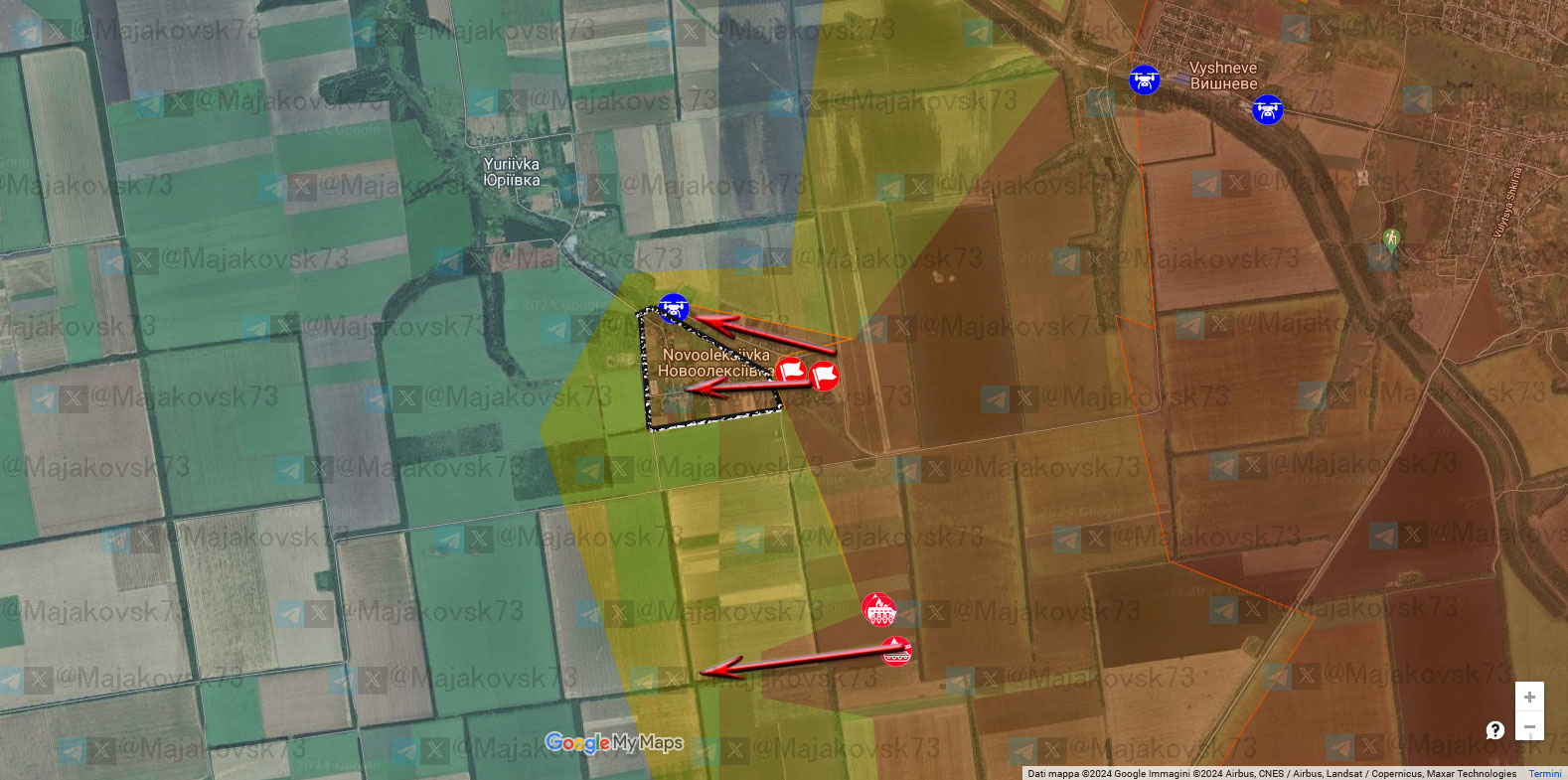
Task: Zoom in with the plus button
Action: (1529, 697)
